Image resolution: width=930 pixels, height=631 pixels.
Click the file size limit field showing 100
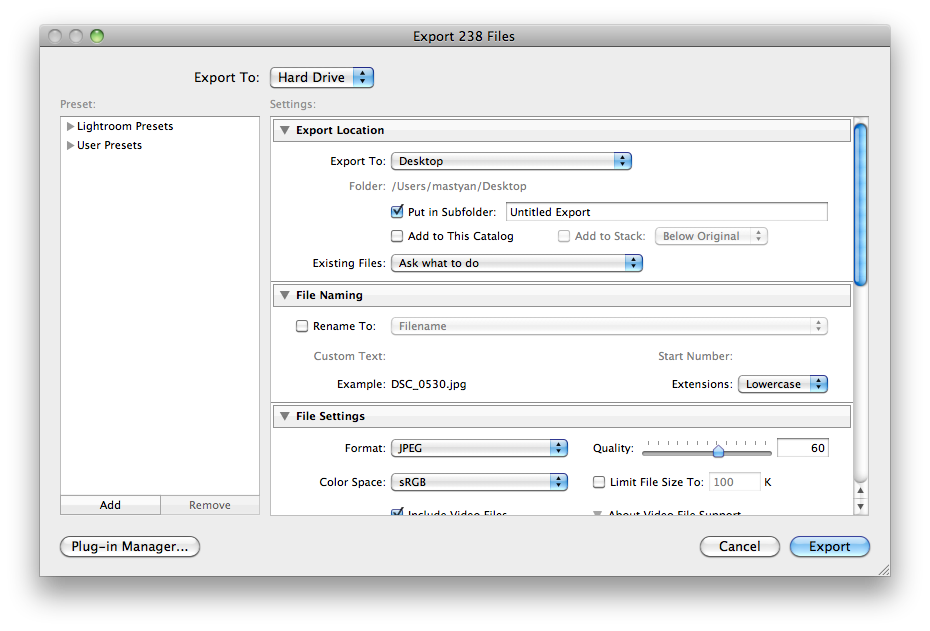point(735,482)
